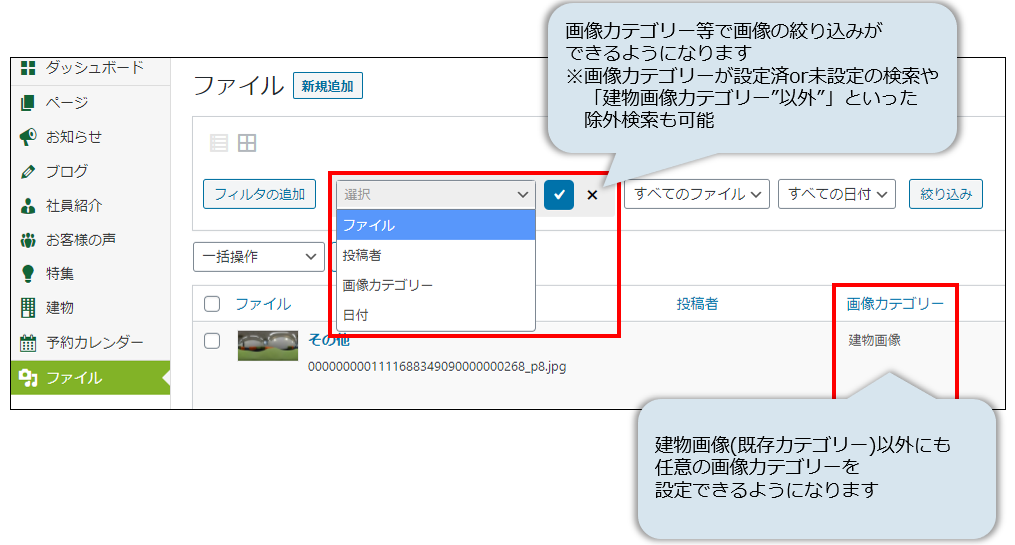Switch to list view icon
This screenshot has width=1015, height=545.
point(219,143)
